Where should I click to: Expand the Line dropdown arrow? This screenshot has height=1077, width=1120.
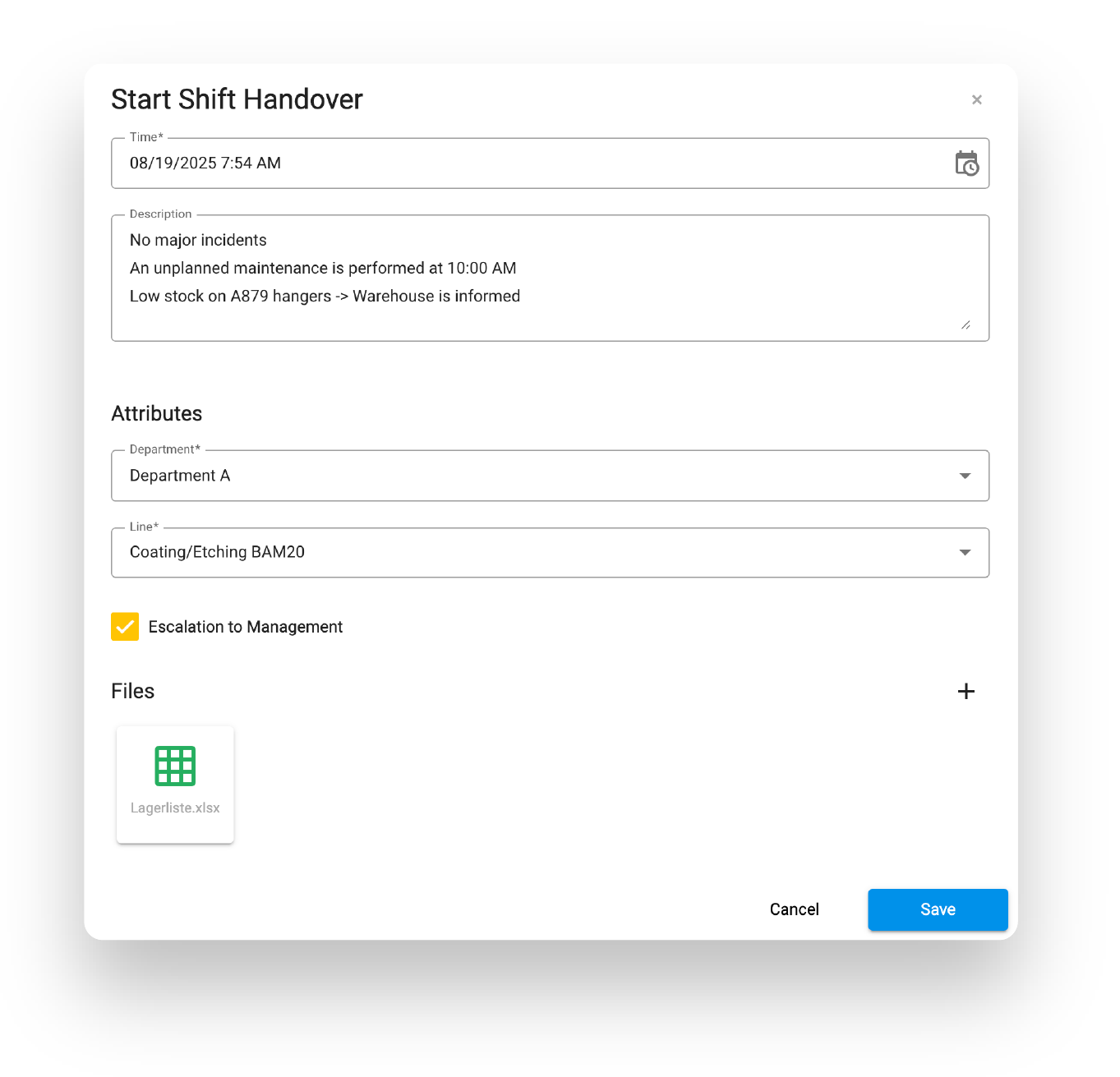(965, 552)
